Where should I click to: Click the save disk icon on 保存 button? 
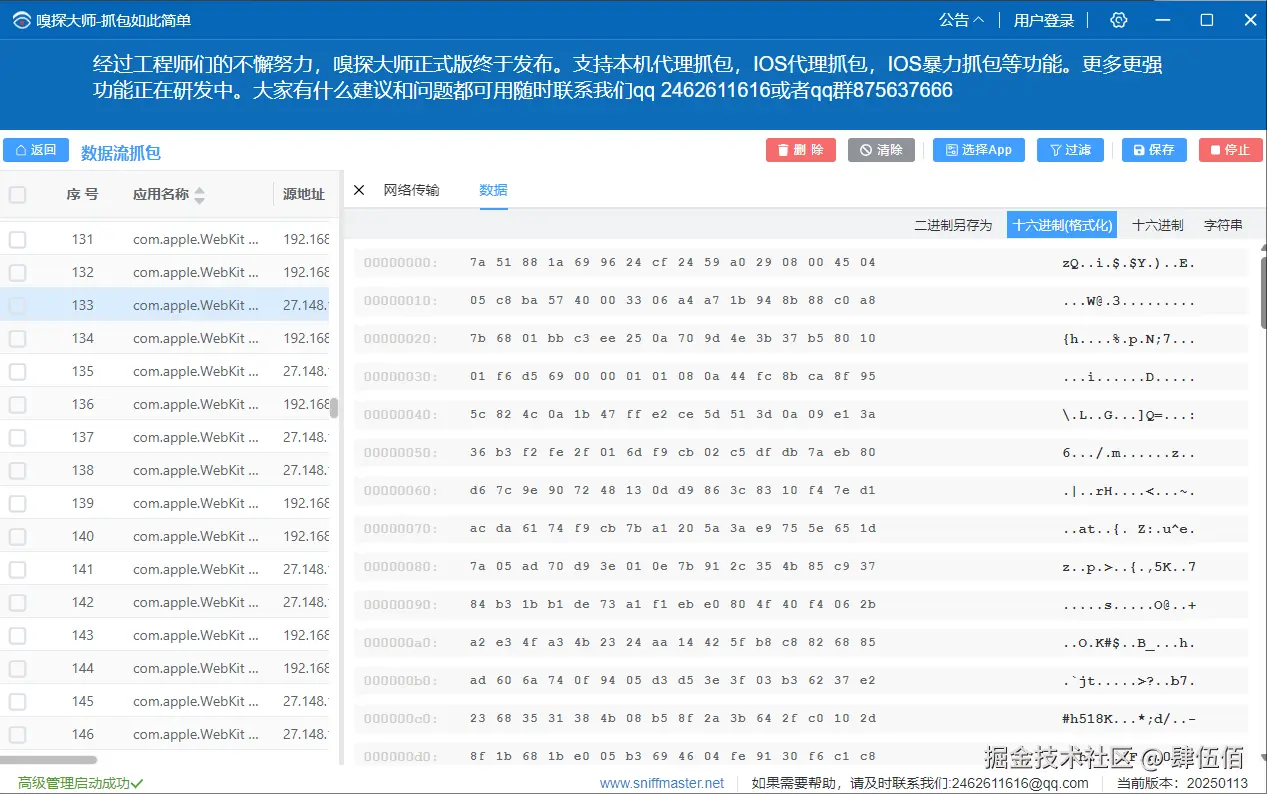coord(1139,150)
